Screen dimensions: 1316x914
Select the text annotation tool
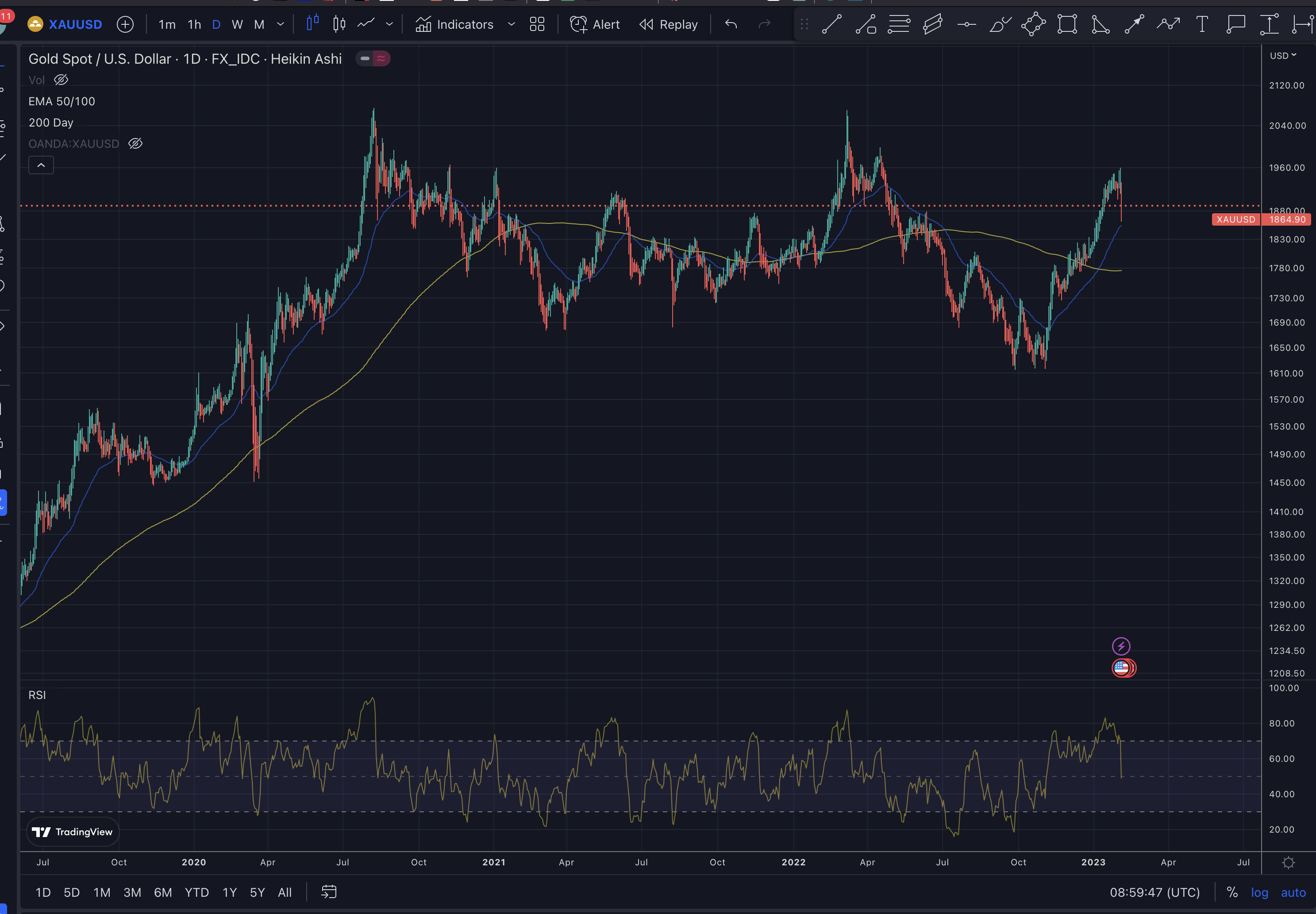(1202, 25)
